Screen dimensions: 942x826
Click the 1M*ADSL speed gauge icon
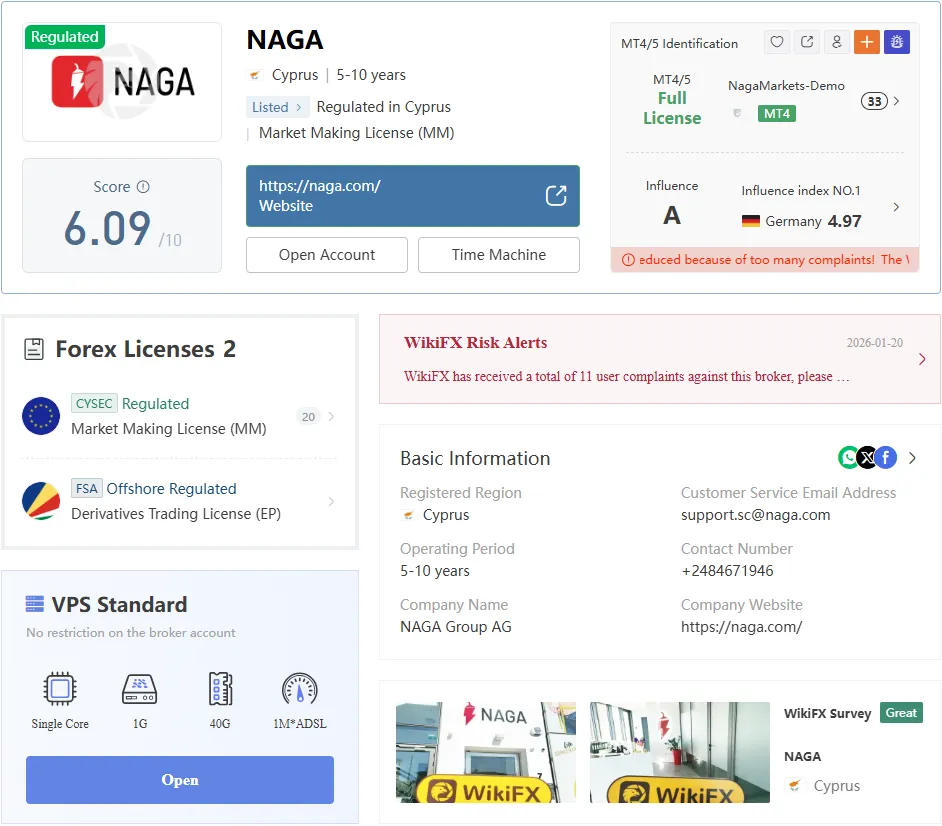click(299, 688)
